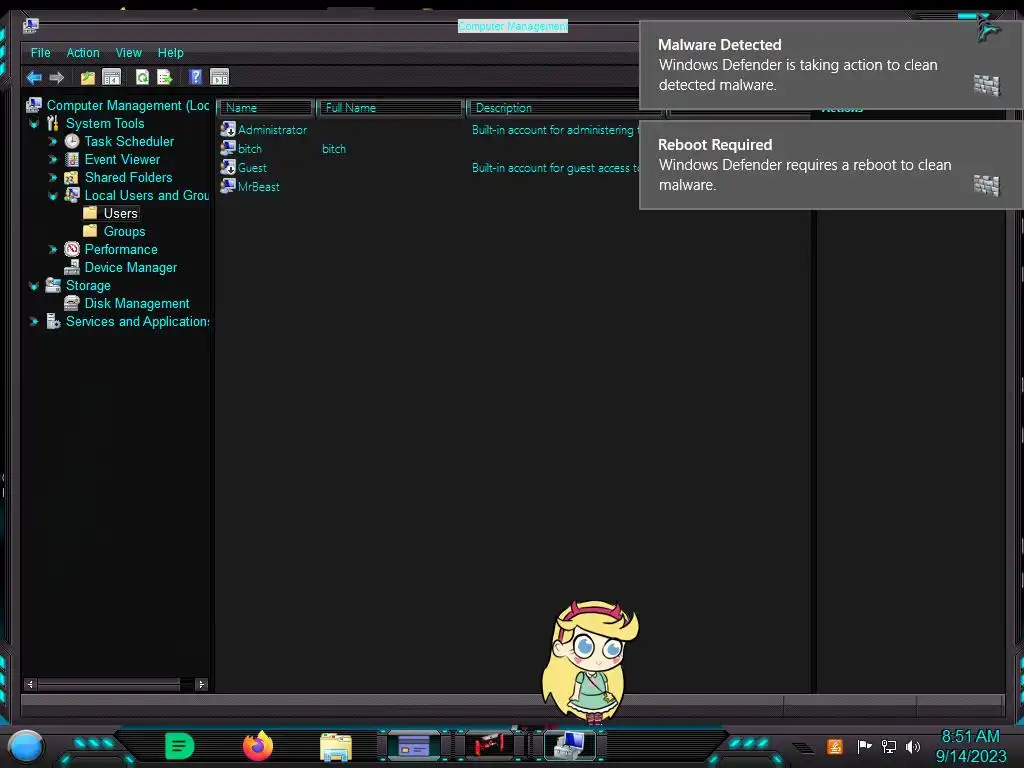Collapse the Storage tree node
This screenshot has width=1024, height=768.
[34, 285]
